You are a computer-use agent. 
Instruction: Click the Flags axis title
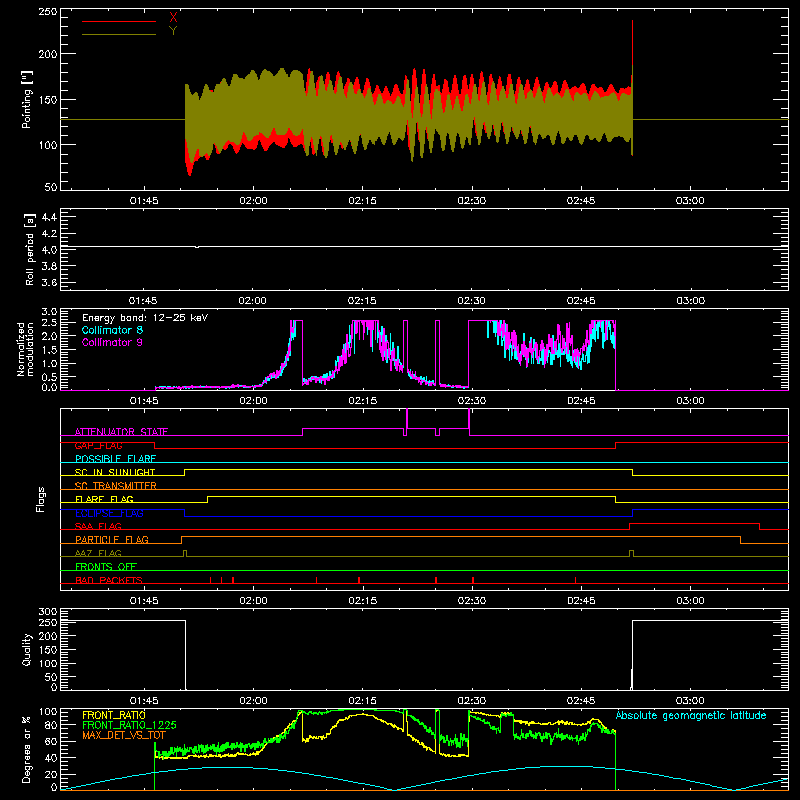[x=41, y=499]
